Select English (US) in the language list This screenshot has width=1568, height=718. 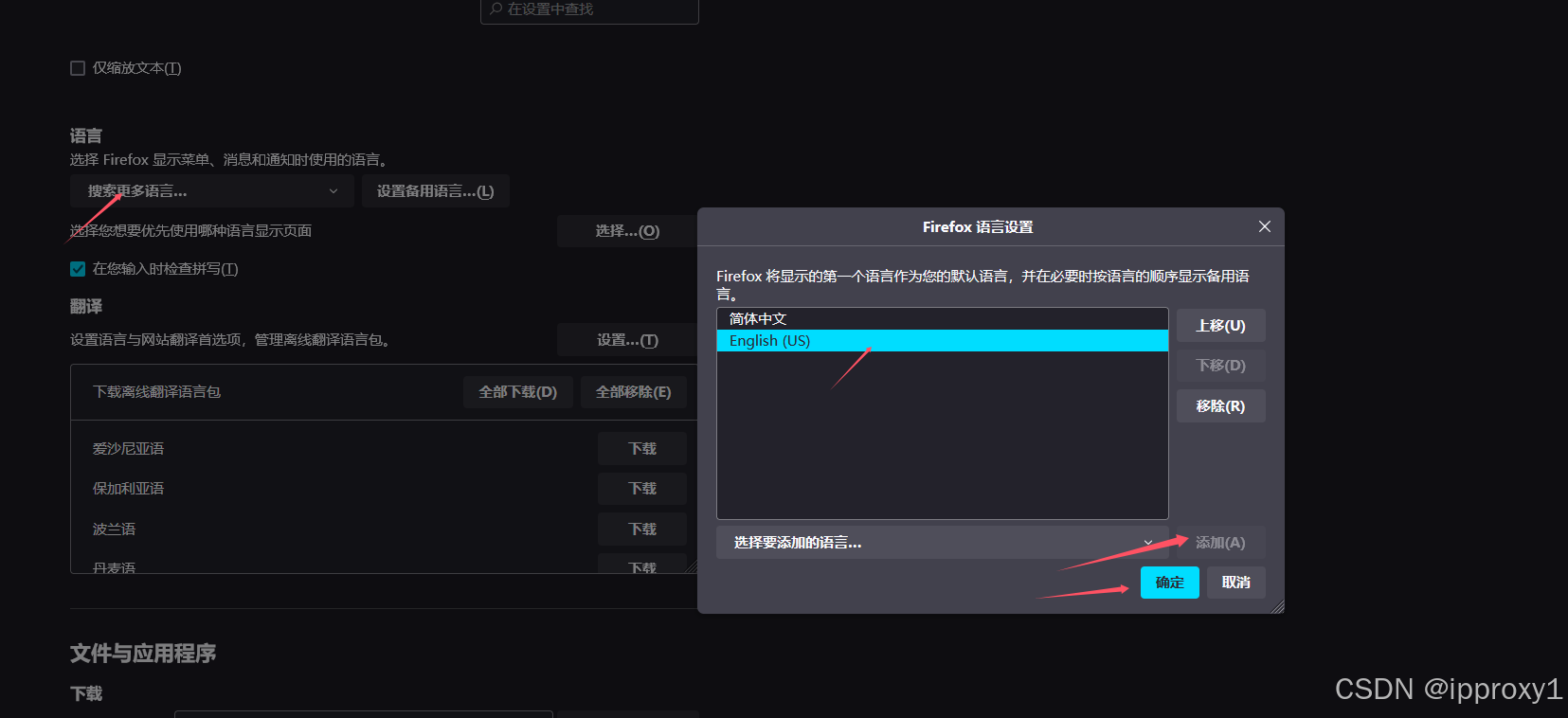tap(943, 341)
